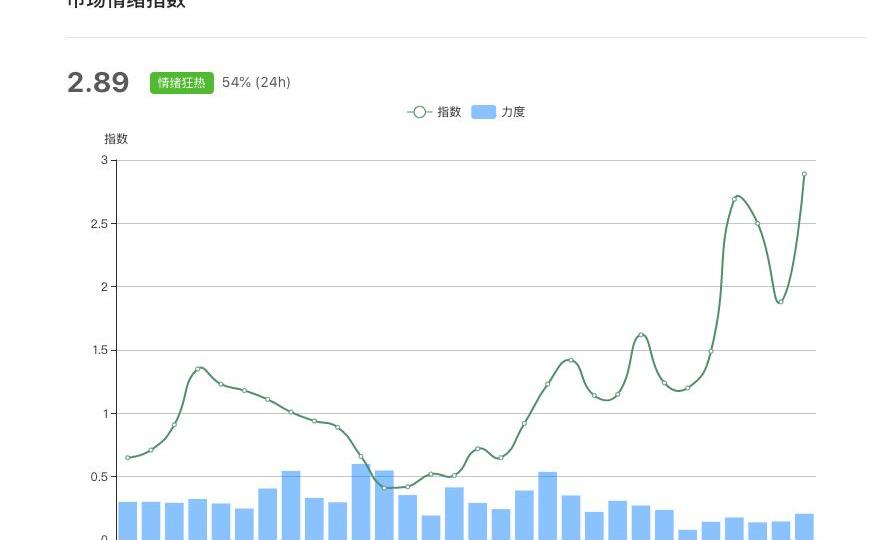Click the 指数 y-axis title above the chart
The image size is (885, 540).
coord(116,139)
